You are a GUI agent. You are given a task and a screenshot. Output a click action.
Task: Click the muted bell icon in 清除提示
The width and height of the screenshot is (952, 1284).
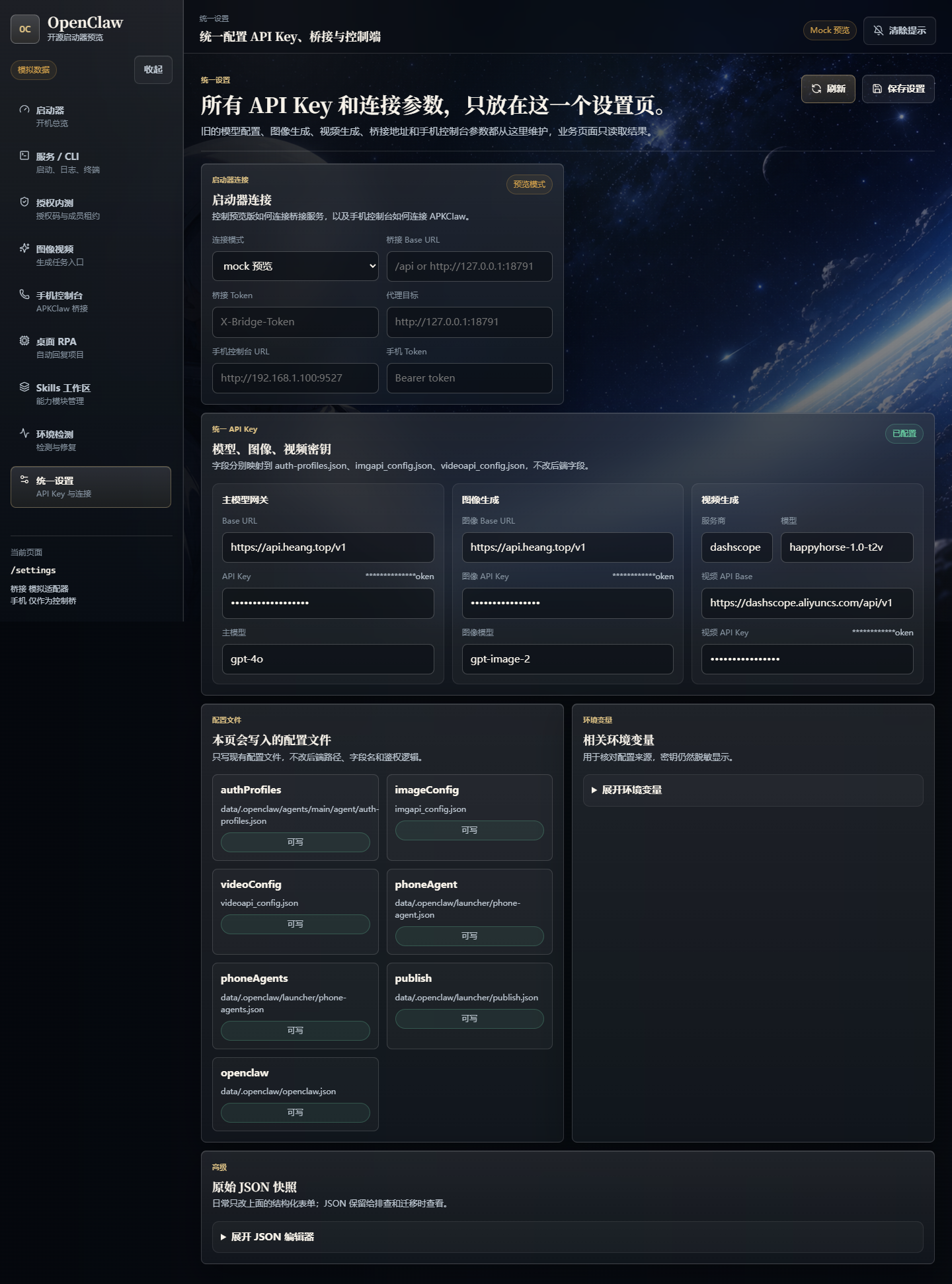(x=879, y=30)
